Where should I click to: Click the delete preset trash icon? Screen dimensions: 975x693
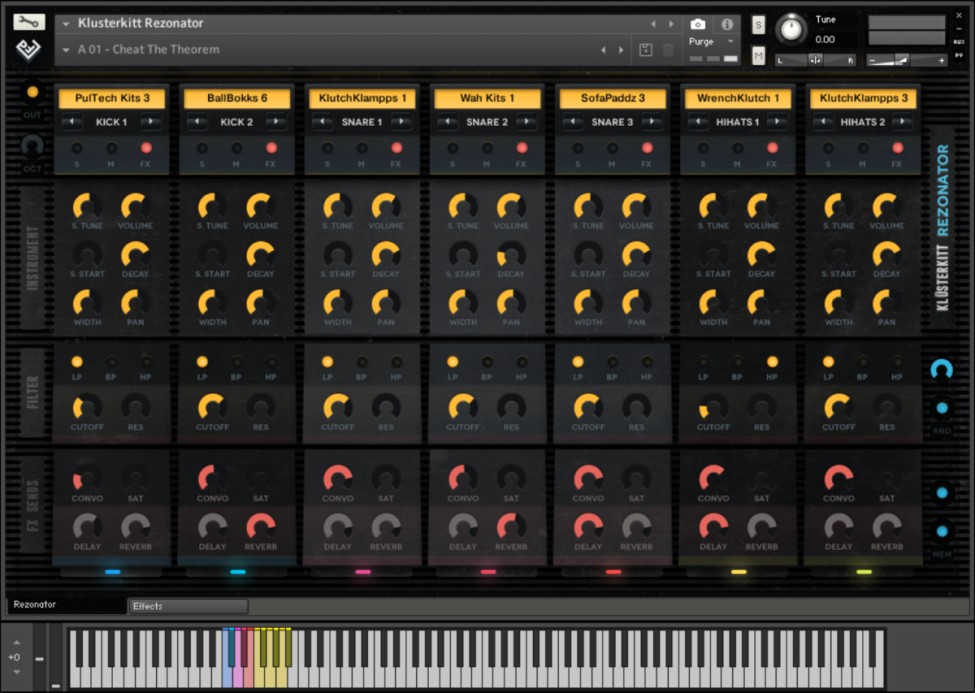(668, 50)
